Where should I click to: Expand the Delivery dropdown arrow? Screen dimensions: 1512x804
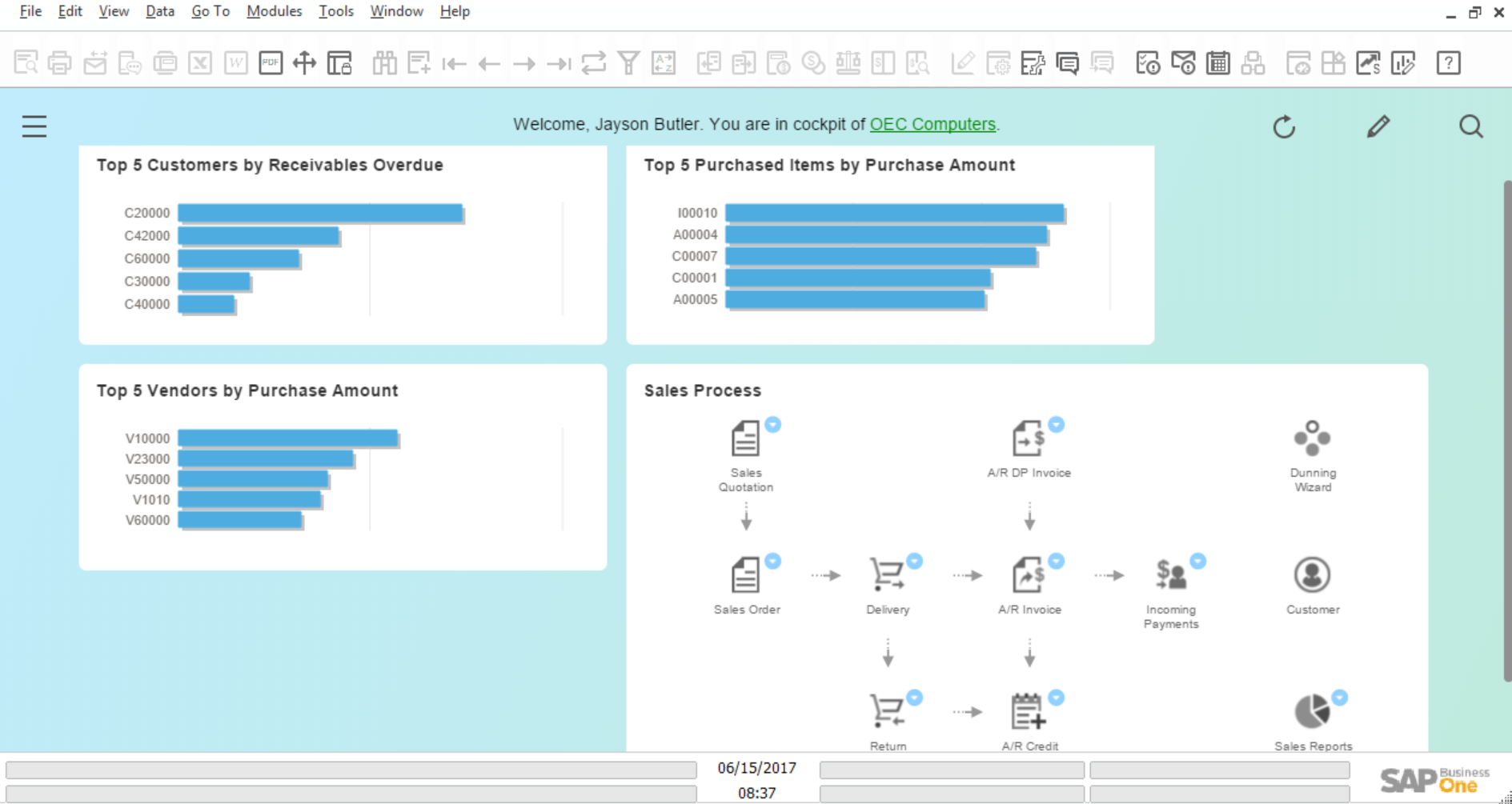(914, 562)
